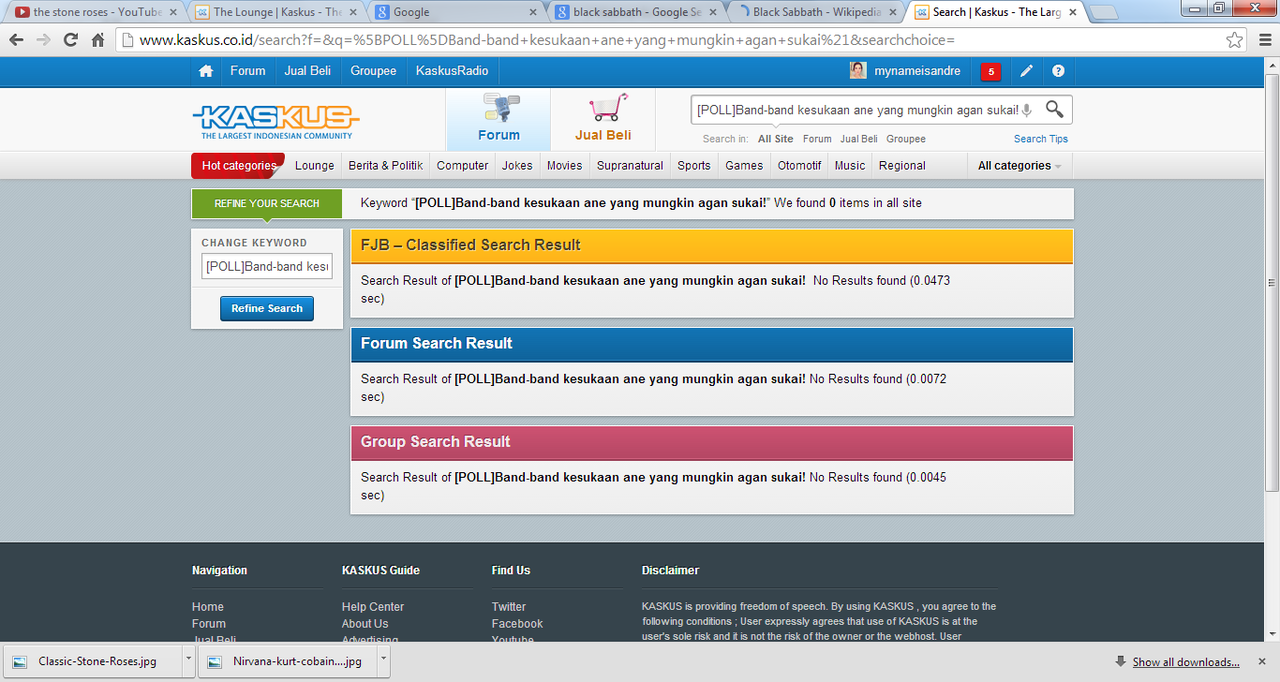The height and width of the screenshot is (682, 1280).
Task: Open the Music category
Action: (x=850, y=166)
